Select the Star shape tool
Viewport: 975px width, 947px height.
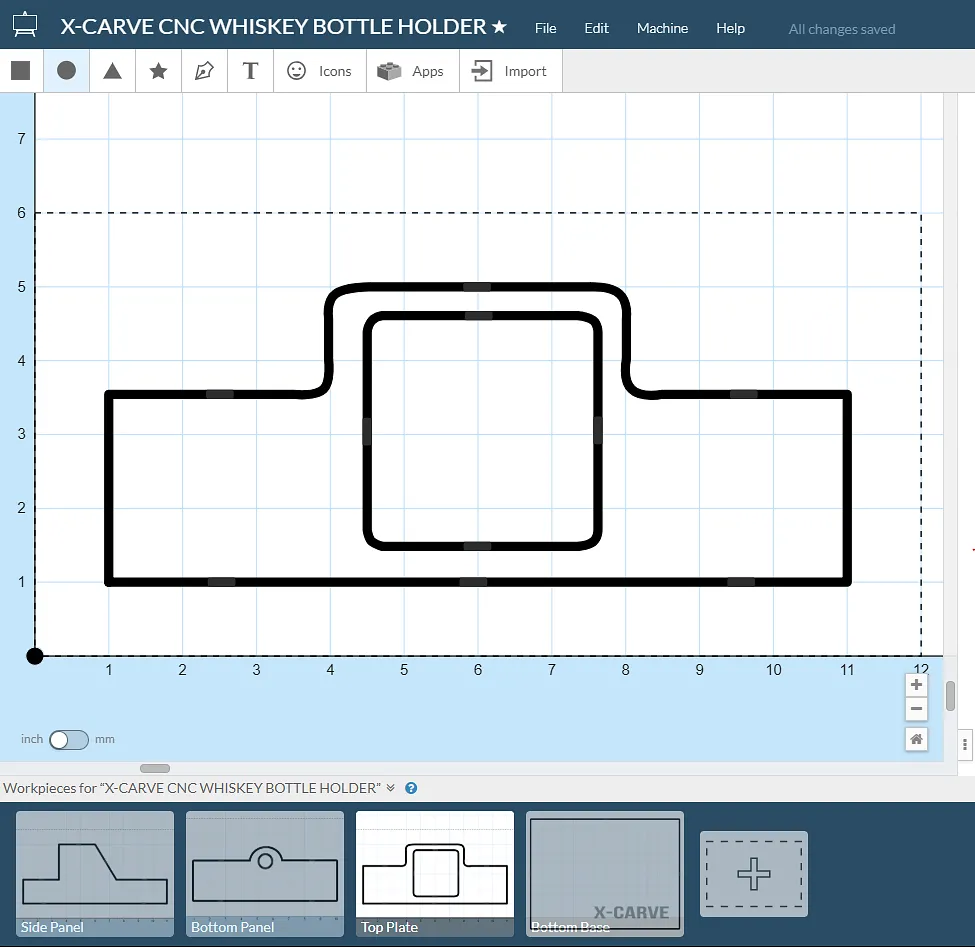[158, 71]
